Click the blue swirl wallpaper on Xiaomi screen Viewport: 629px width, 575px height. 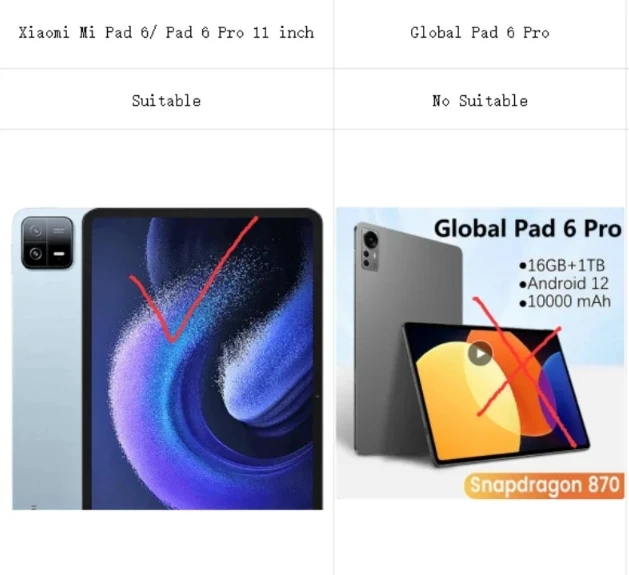coord(202,364)
